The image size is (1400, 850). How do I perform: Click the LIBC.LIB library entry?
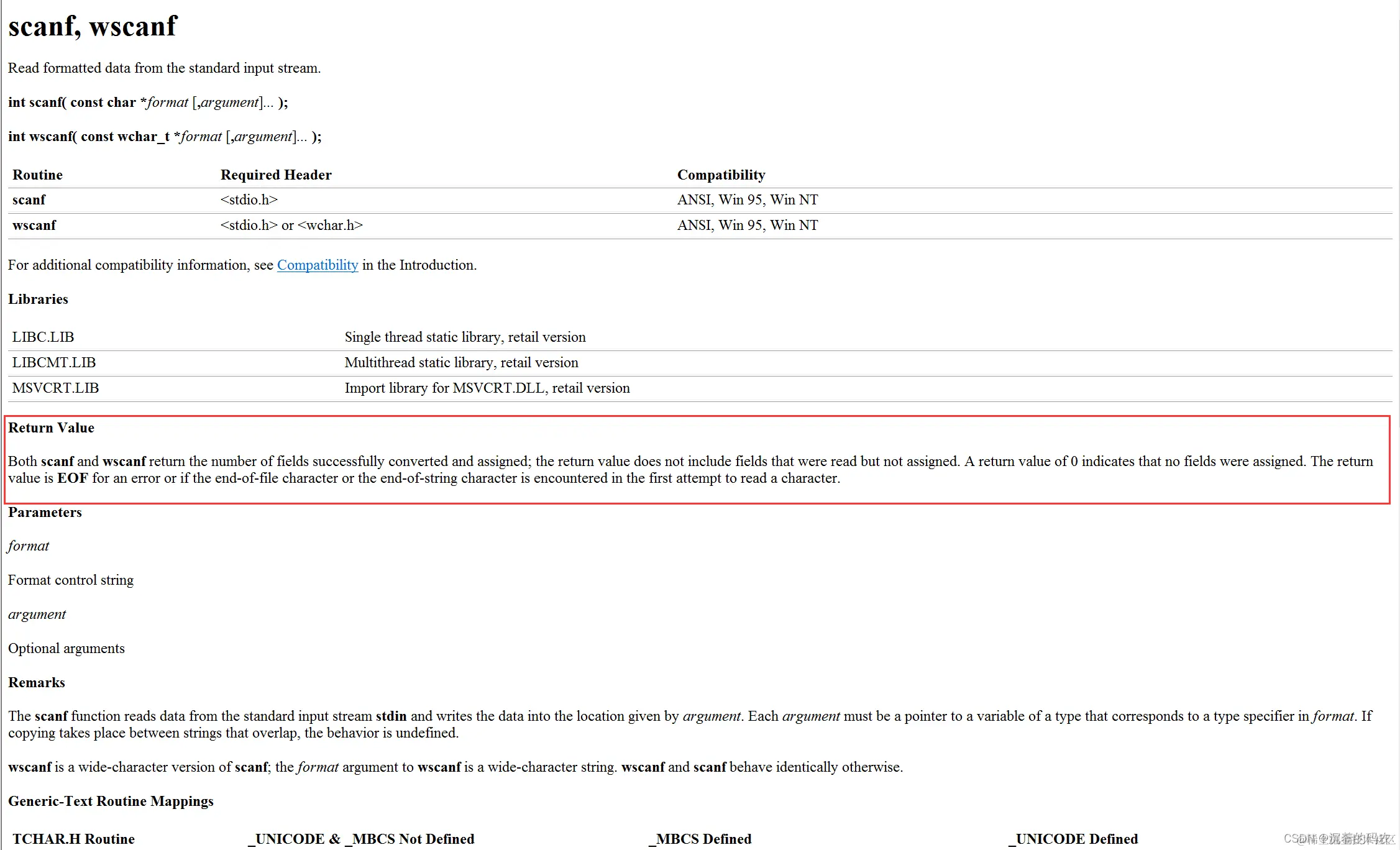click(x=43, y=337)
